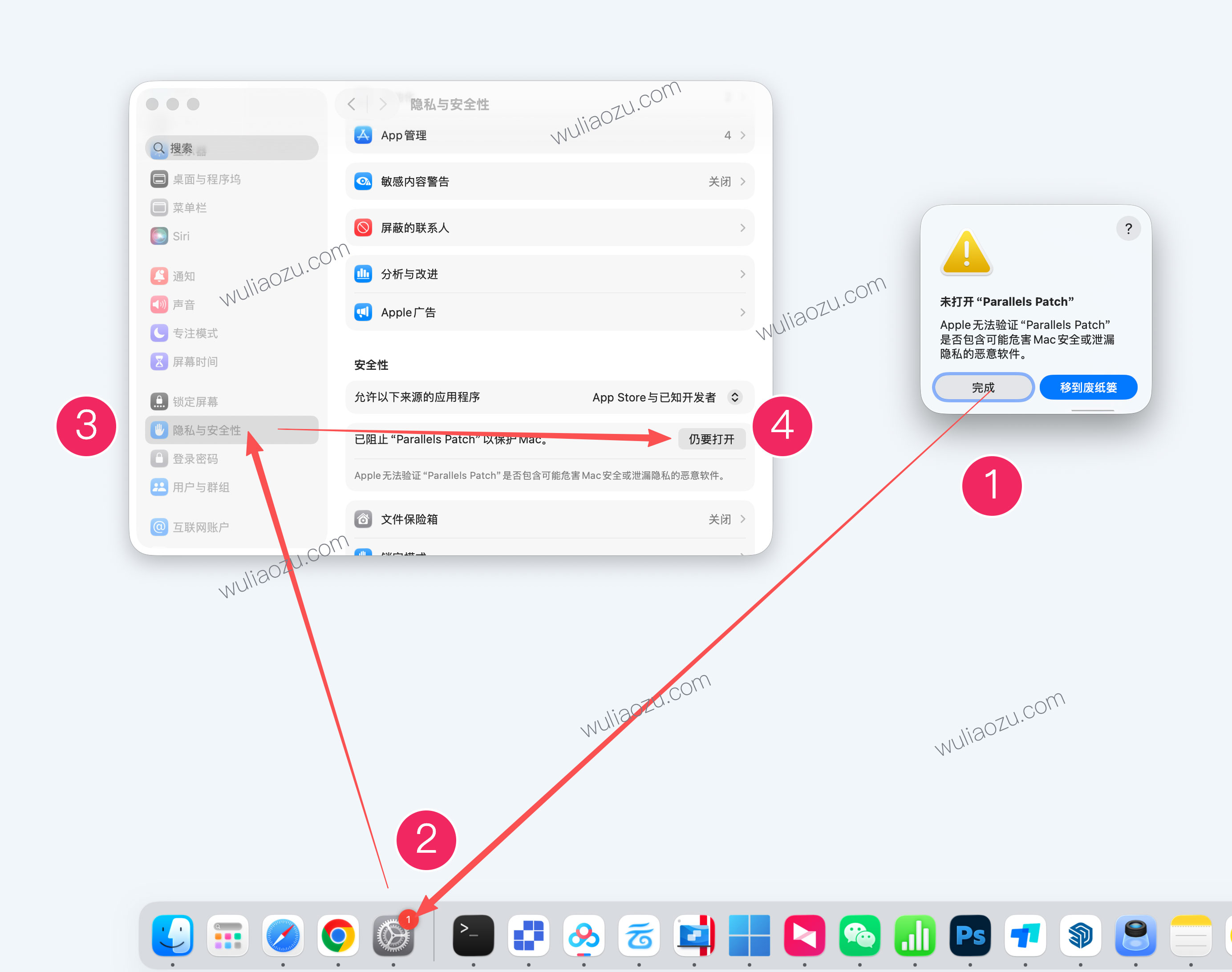Select 锁定屏幕 in the sidebar
1232x972 pixels.
coord(195,402)
